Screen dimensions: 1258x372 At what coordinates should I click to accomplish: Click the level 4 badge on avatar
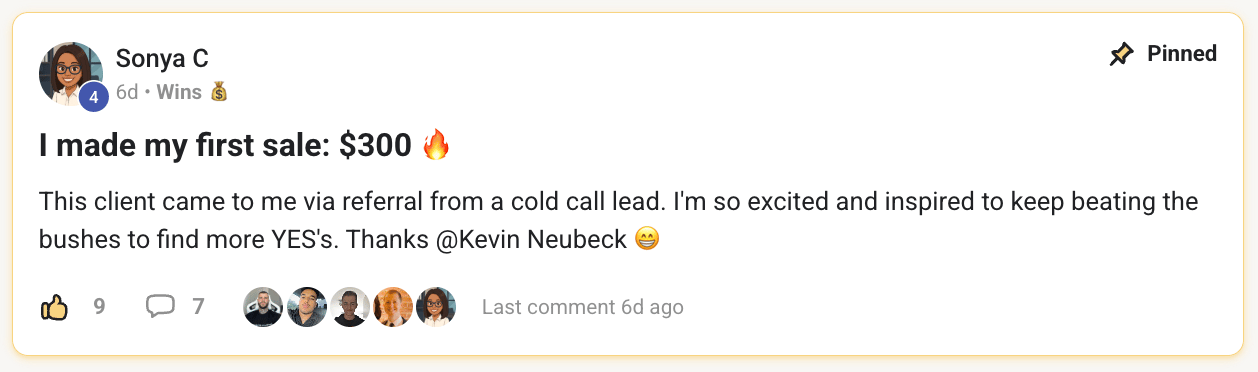(94, 96)
